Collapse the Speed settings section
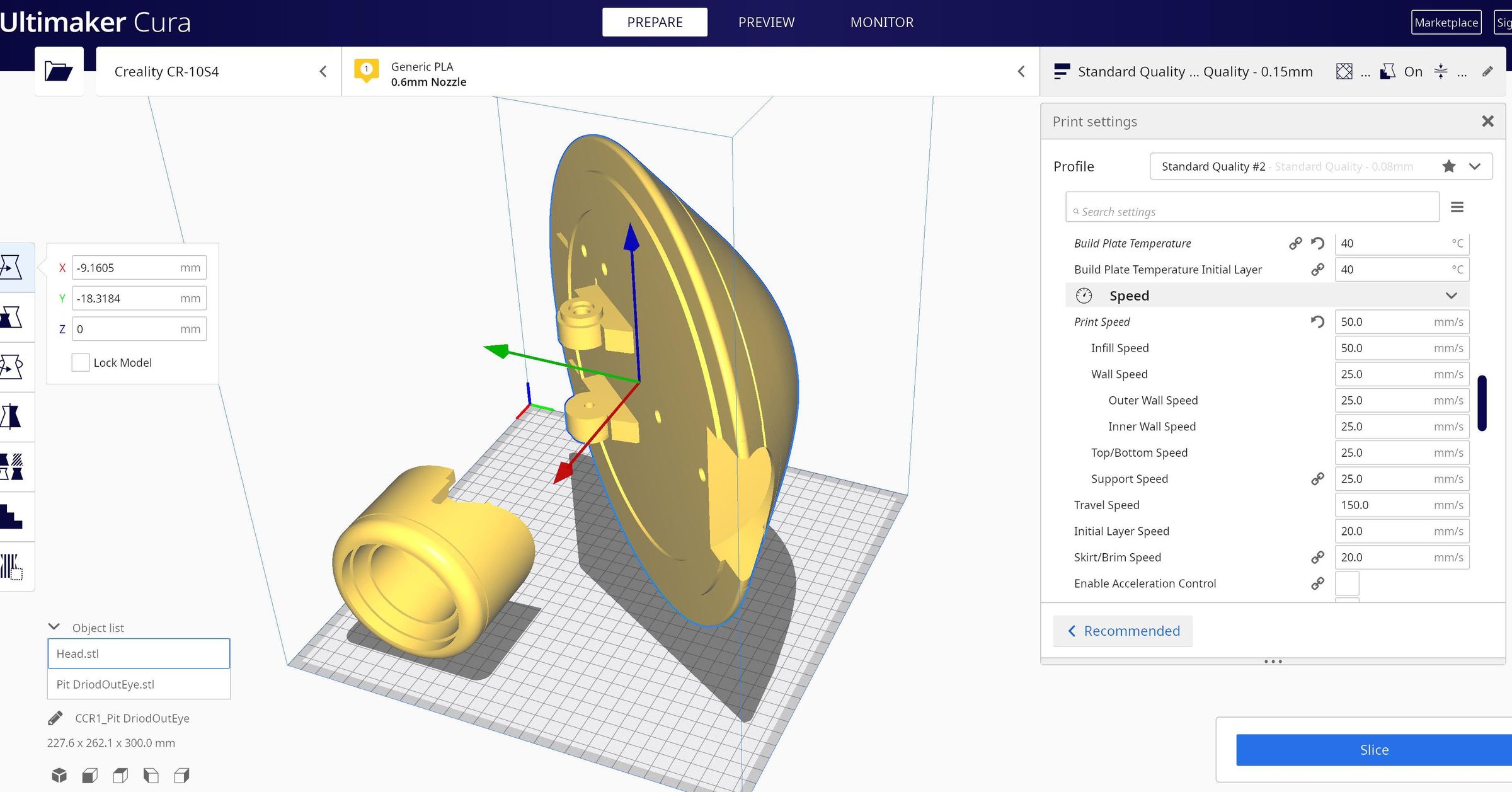Screen dimensions: 1512x792 pos(1451,296)
